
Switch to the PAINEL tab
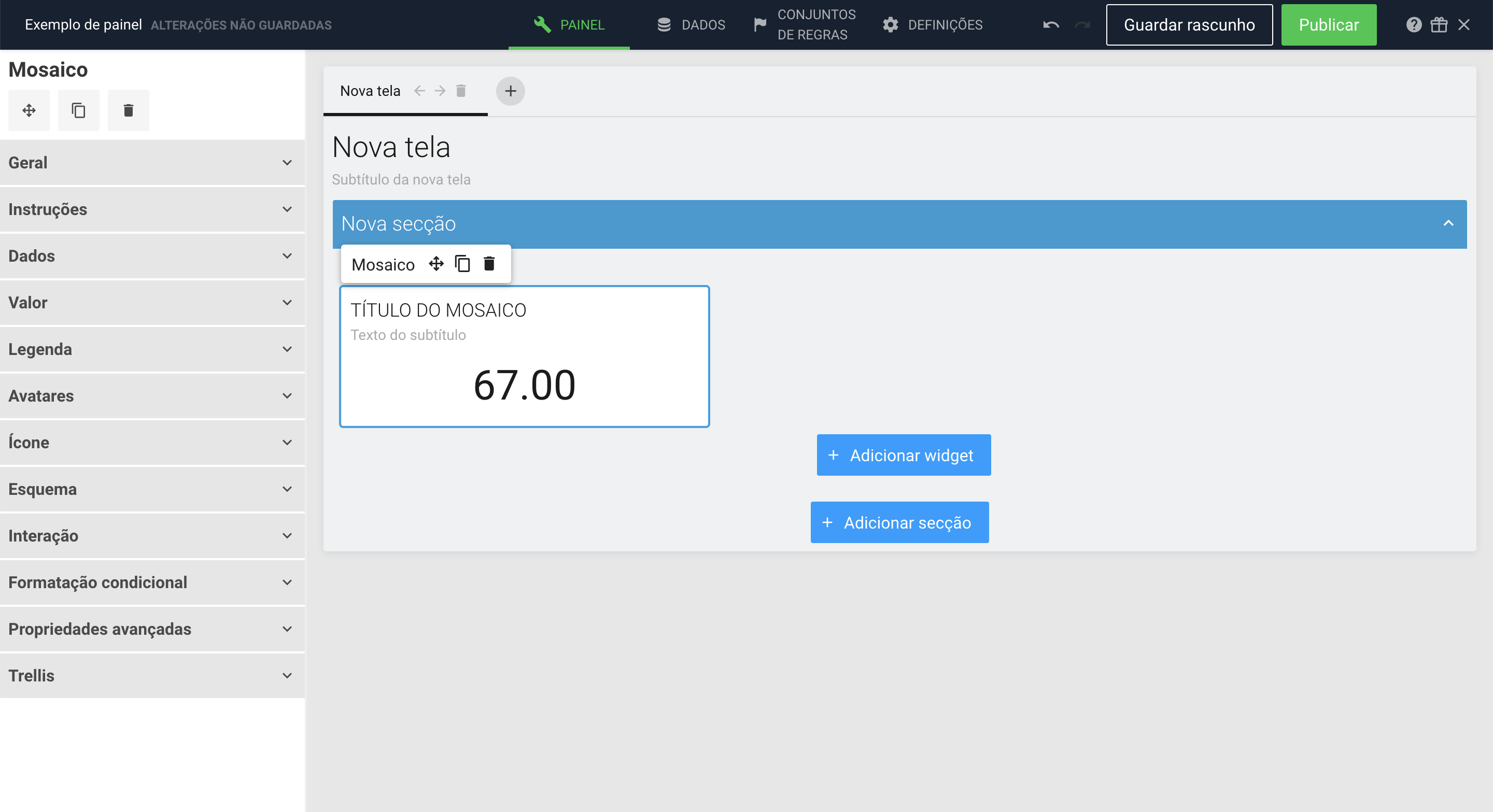tap(569, 25)
